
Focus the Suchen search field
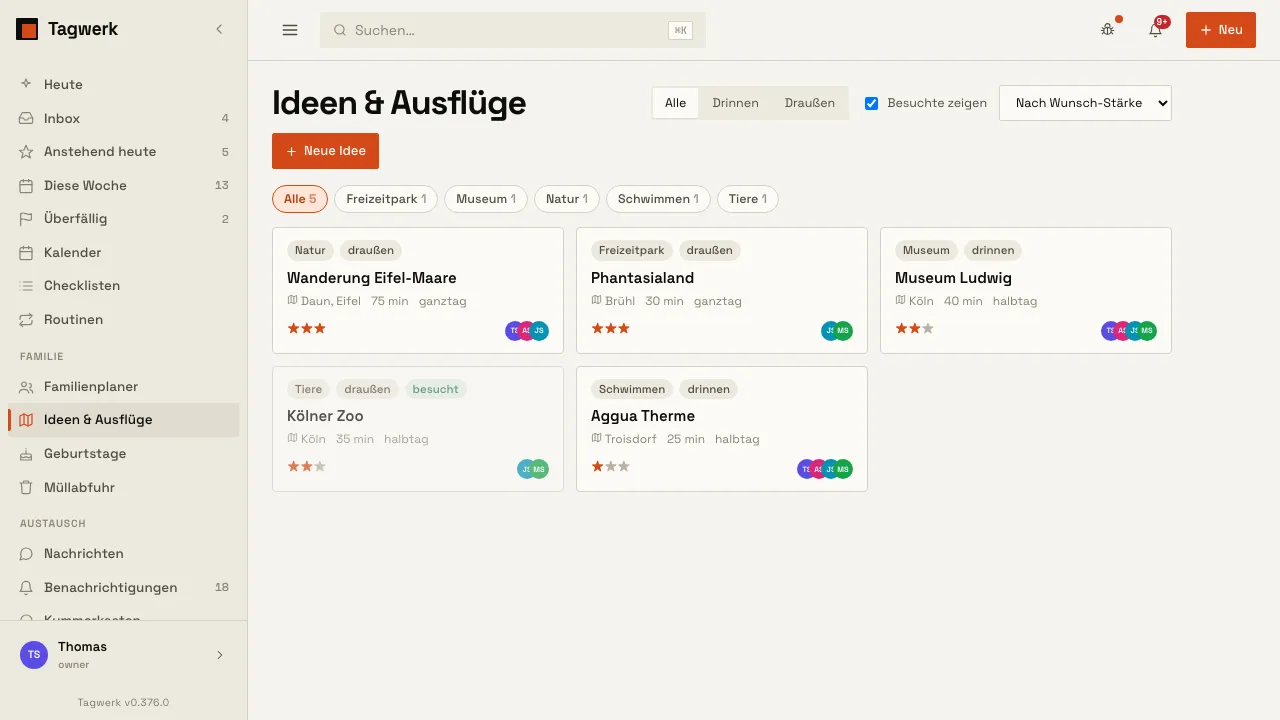pos(513,30)
